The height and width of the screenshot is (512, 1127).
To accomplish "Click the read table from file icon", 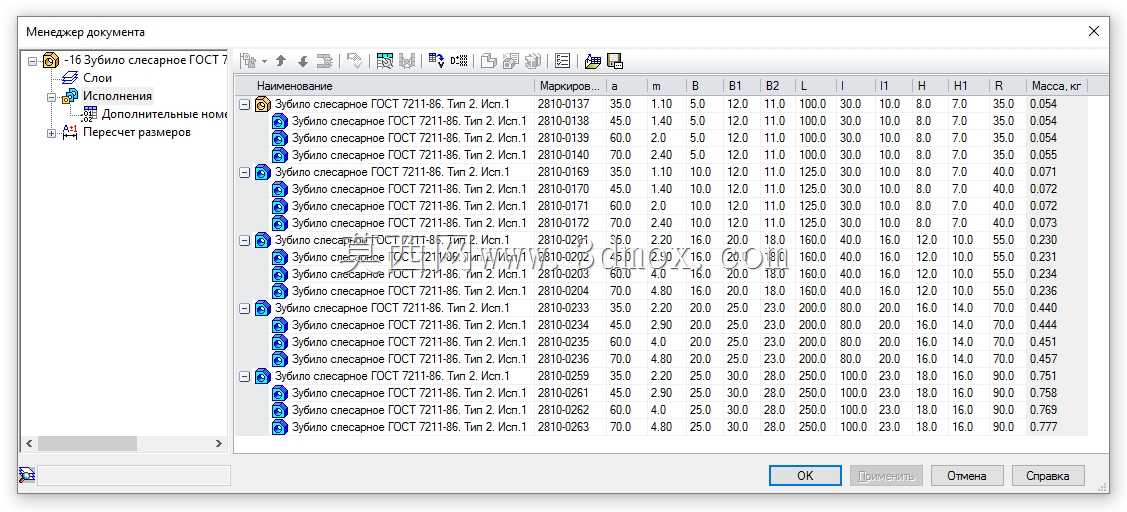I will (593, 62).
